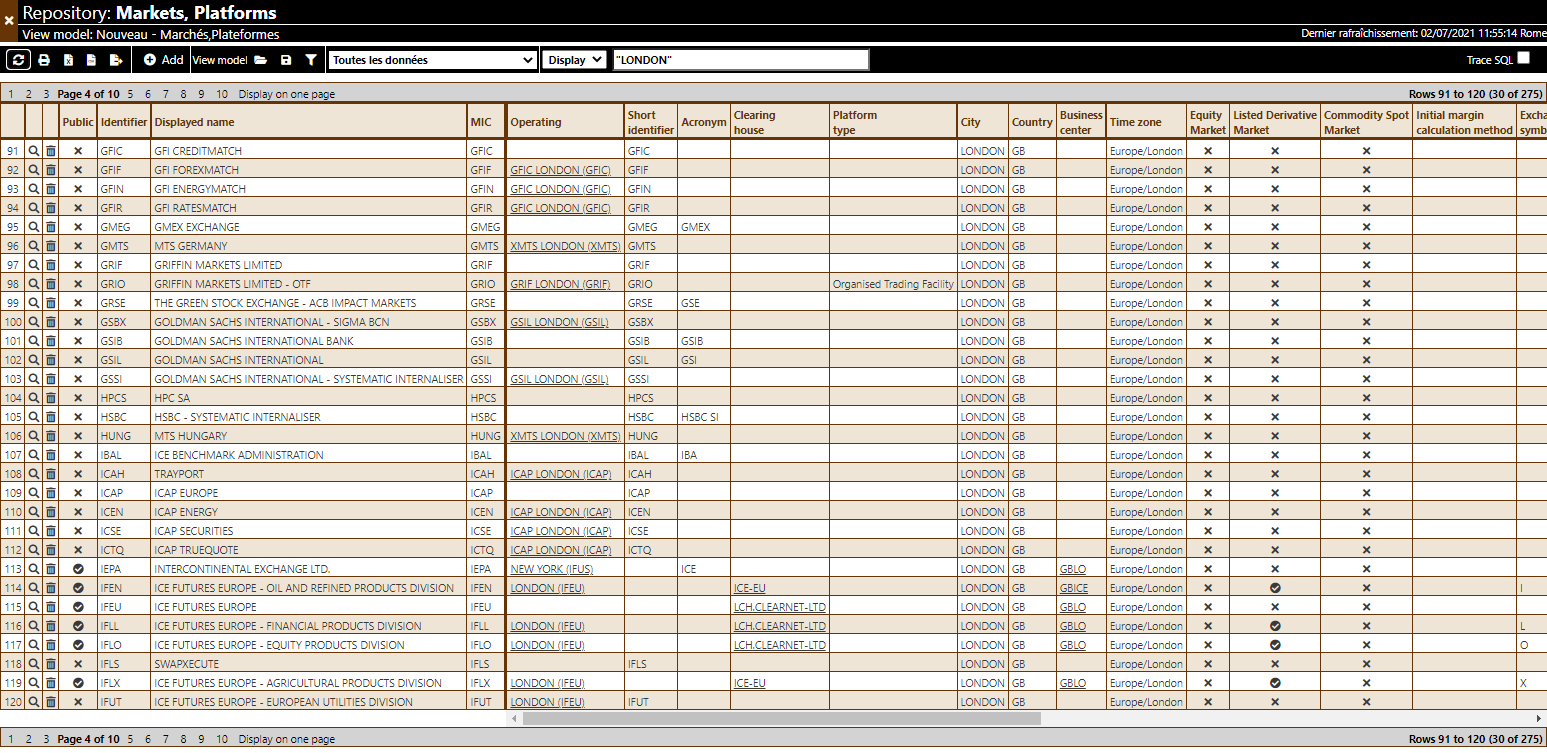
Task: Open magnifier for ICE FUTURES EUROPE row 115
Action: point(34,607)
